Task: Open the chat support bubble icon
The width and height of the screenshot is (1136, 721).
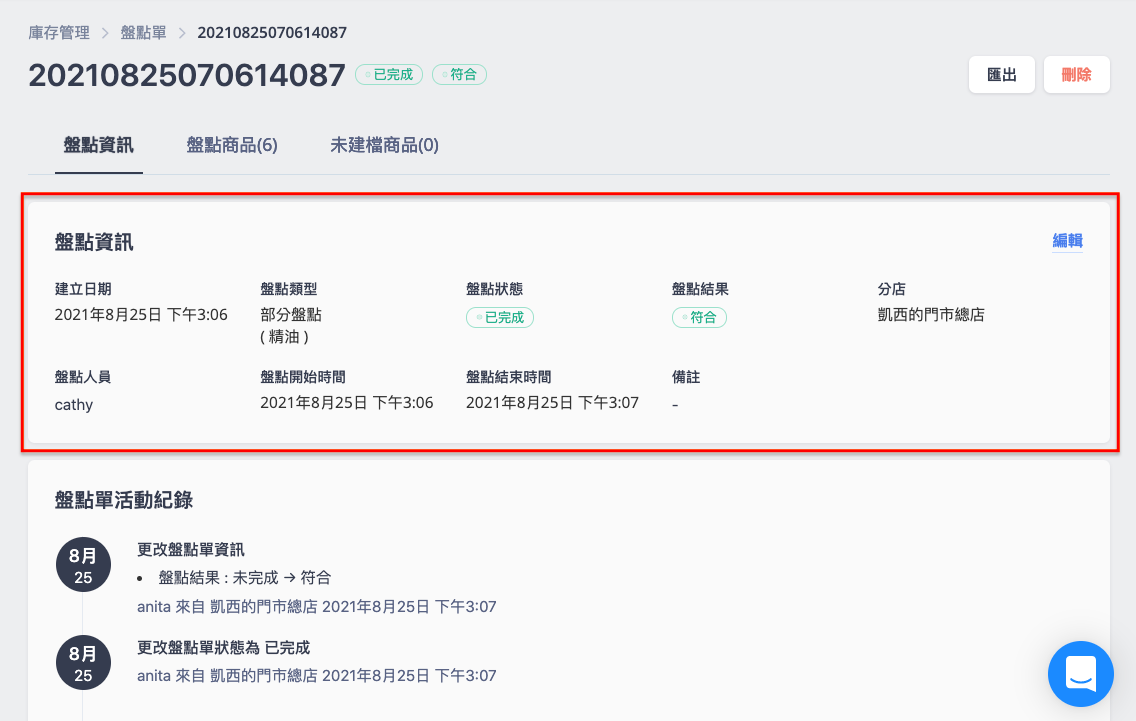Action: tap(1080, 673)
